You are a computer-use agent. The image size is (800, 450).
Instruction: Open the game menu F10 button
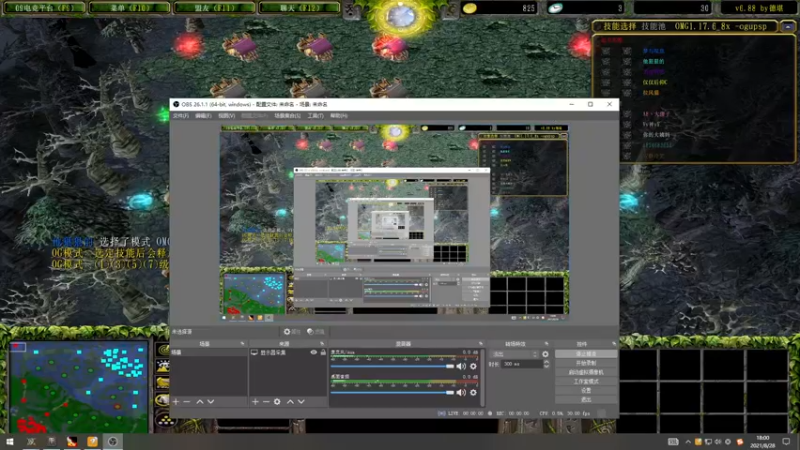pyautogui.click(x=130, y=8)
